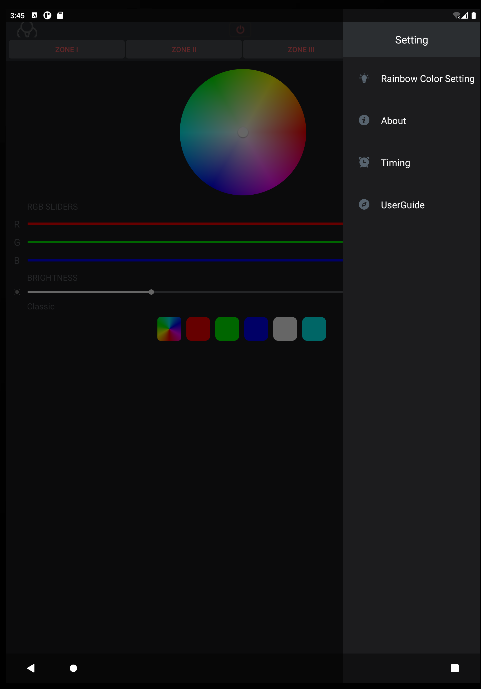Click the center of the color wheel
Viewport: 481px width, 689px height.
coord(243,132)
